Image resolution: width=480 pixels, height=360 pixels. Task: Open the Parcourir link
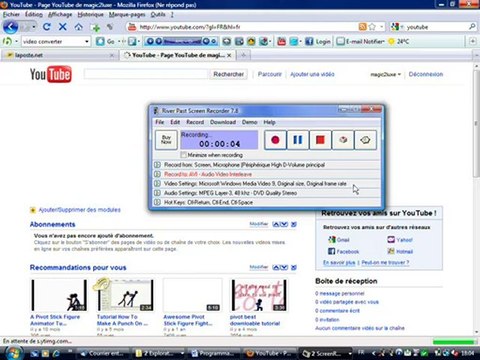coord(270,74)
